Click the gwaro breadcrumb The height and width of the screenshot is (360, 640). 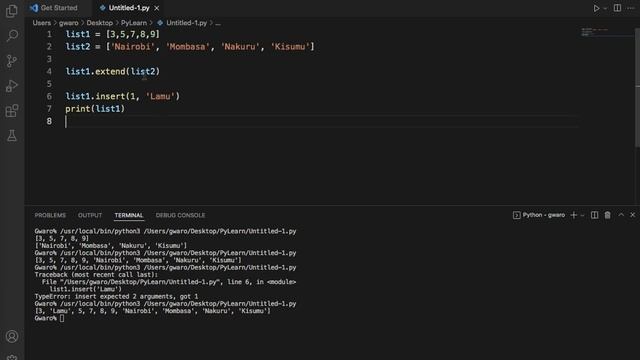pos(69,23)
